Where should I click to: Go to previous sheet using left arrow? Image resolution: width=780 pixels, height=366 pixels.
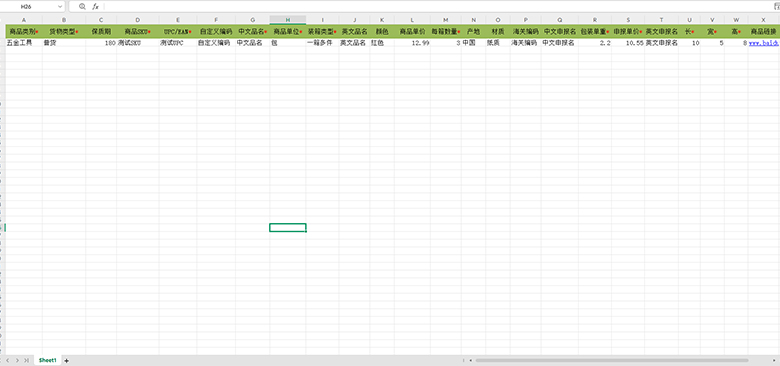pyautogui.click(x=8, y=360)
